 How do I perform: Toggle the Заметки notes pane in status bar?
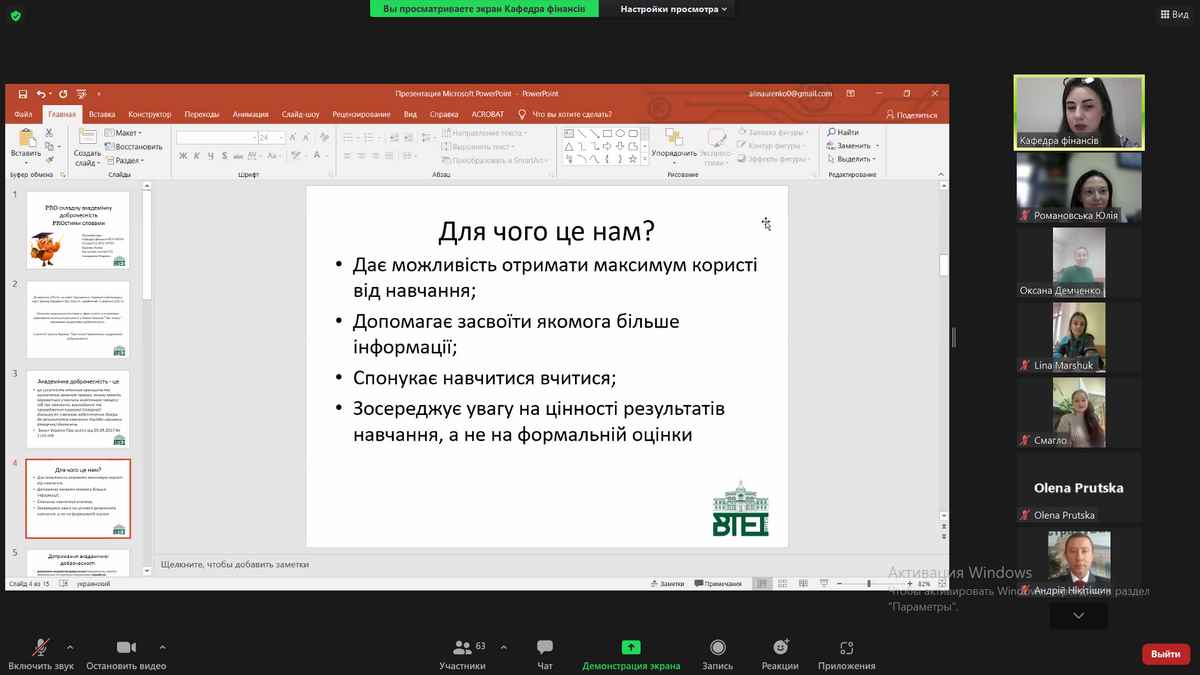[667, 583]
